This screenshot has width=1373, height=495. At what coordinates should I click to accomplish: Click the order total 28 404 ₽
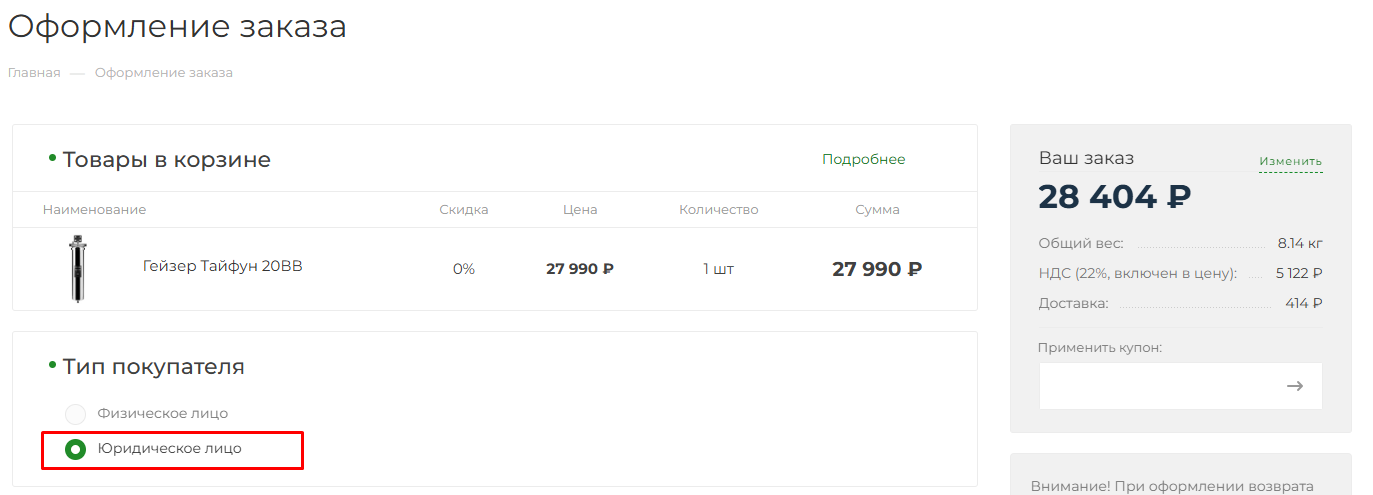click(1114, 197)
